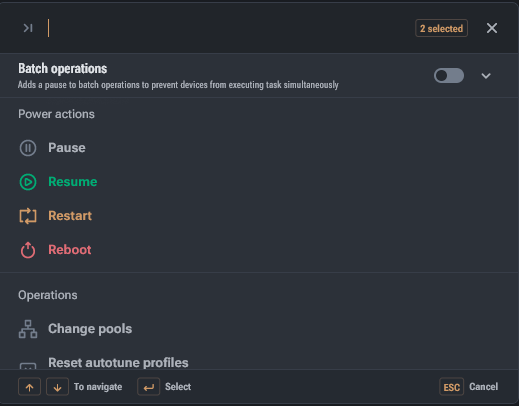
Task: Enable the Batch operations toggle switch
Action: [449, 76]
